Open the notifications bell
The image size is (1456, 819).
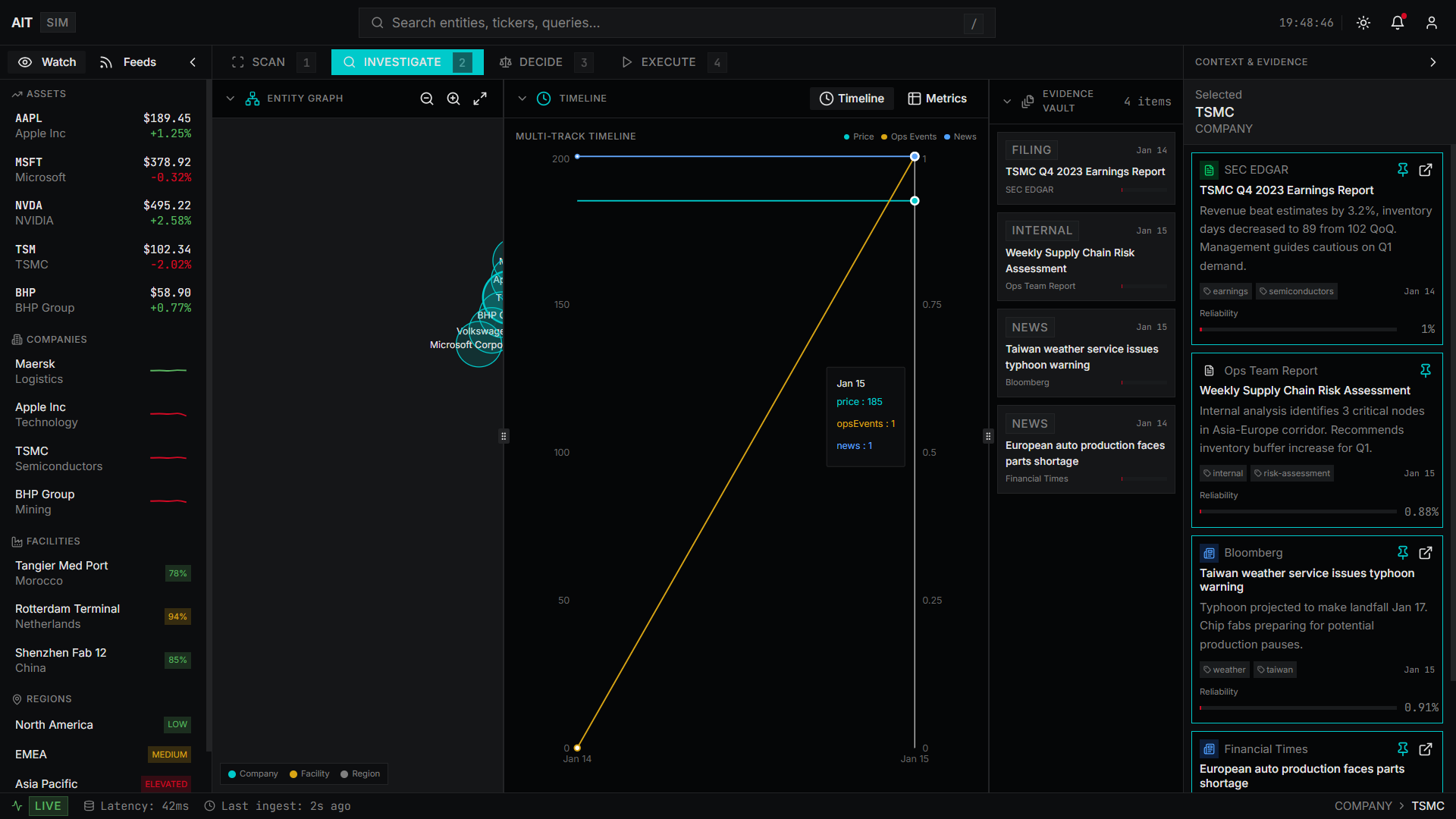[x=1398, y=23]
